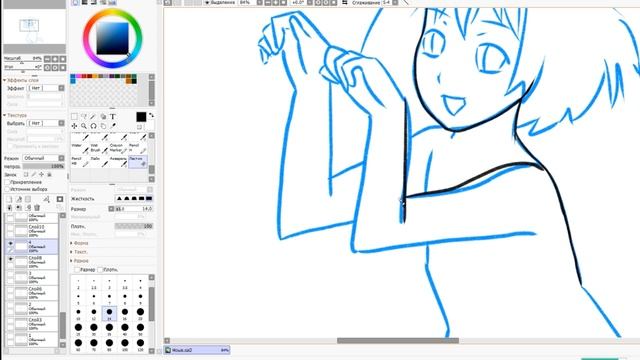Hide layer Слой8 using its eye icon
Viewport: 640px width, 360px height.
[x=11, y=259]
